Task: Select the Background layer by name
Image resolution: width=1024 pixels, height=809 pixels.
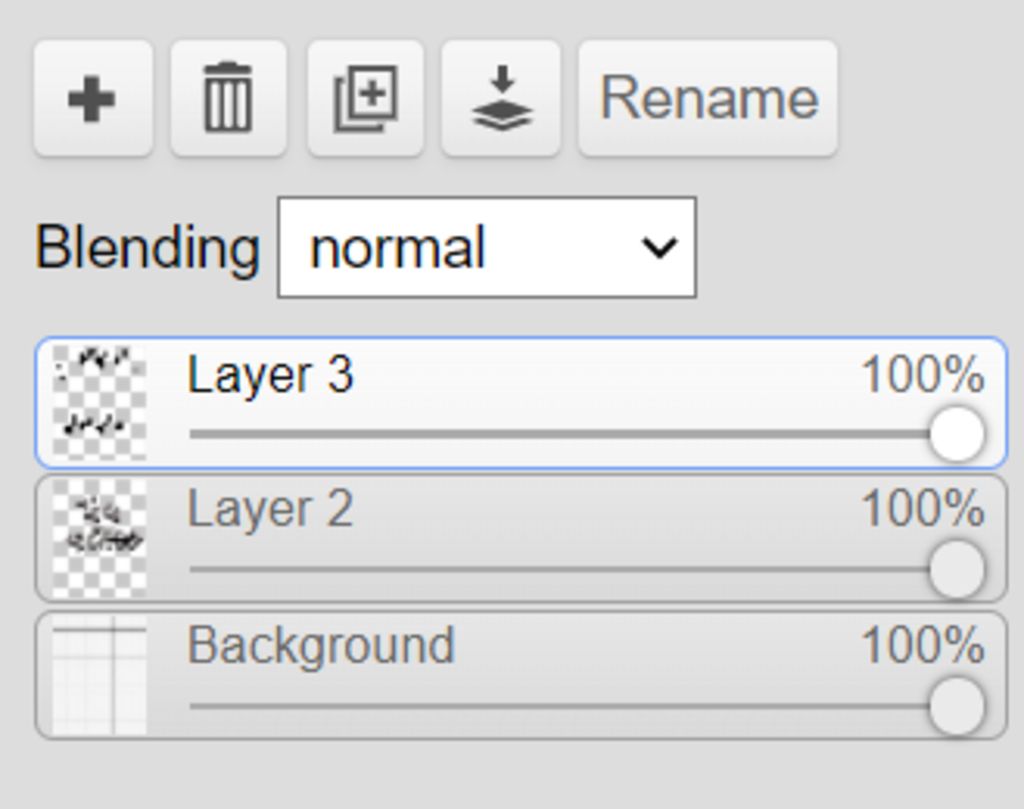Action: [320, 645]
